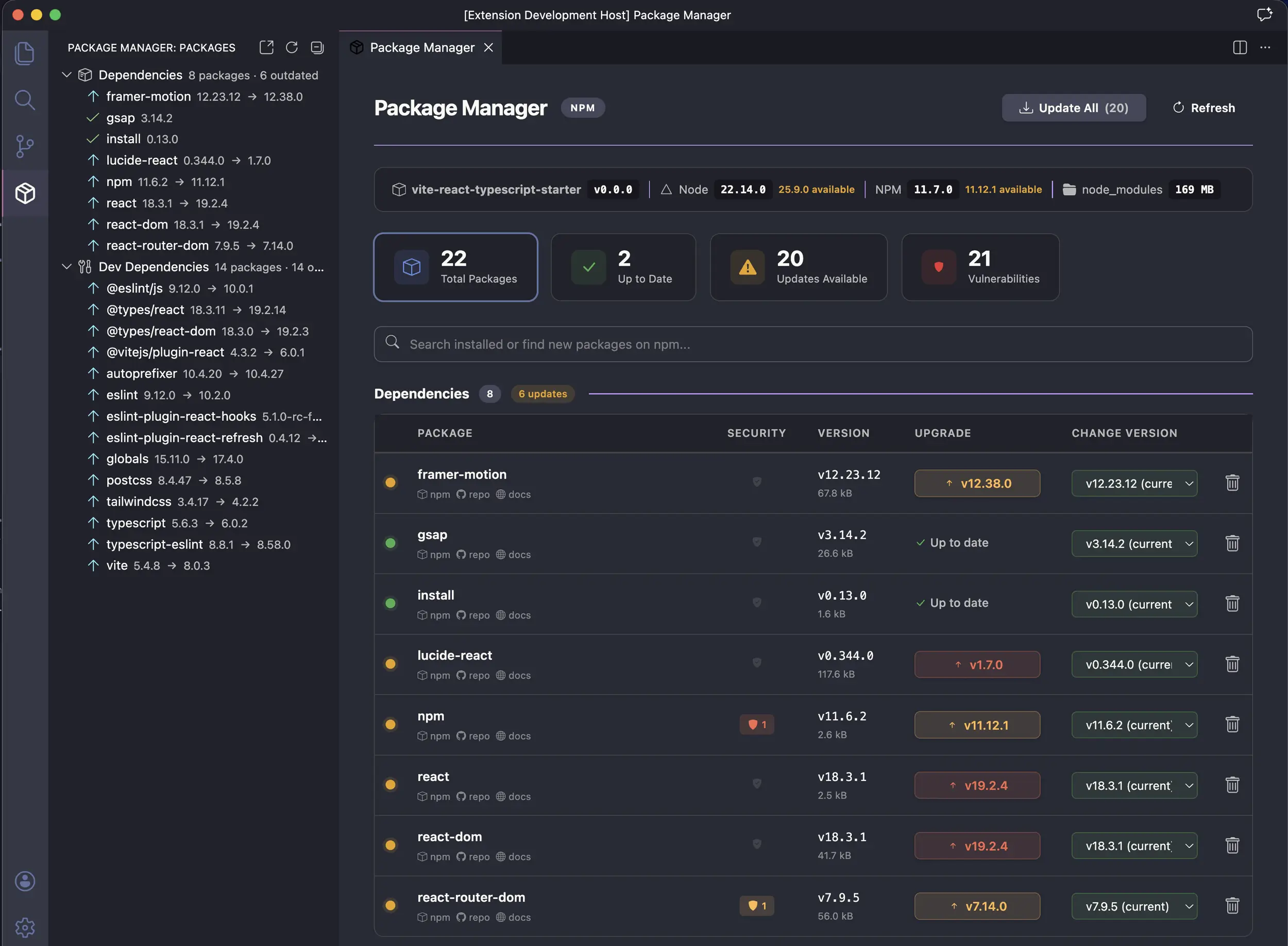
Task: Filter by Total Packages card
Action: click(x=455, y=267)
